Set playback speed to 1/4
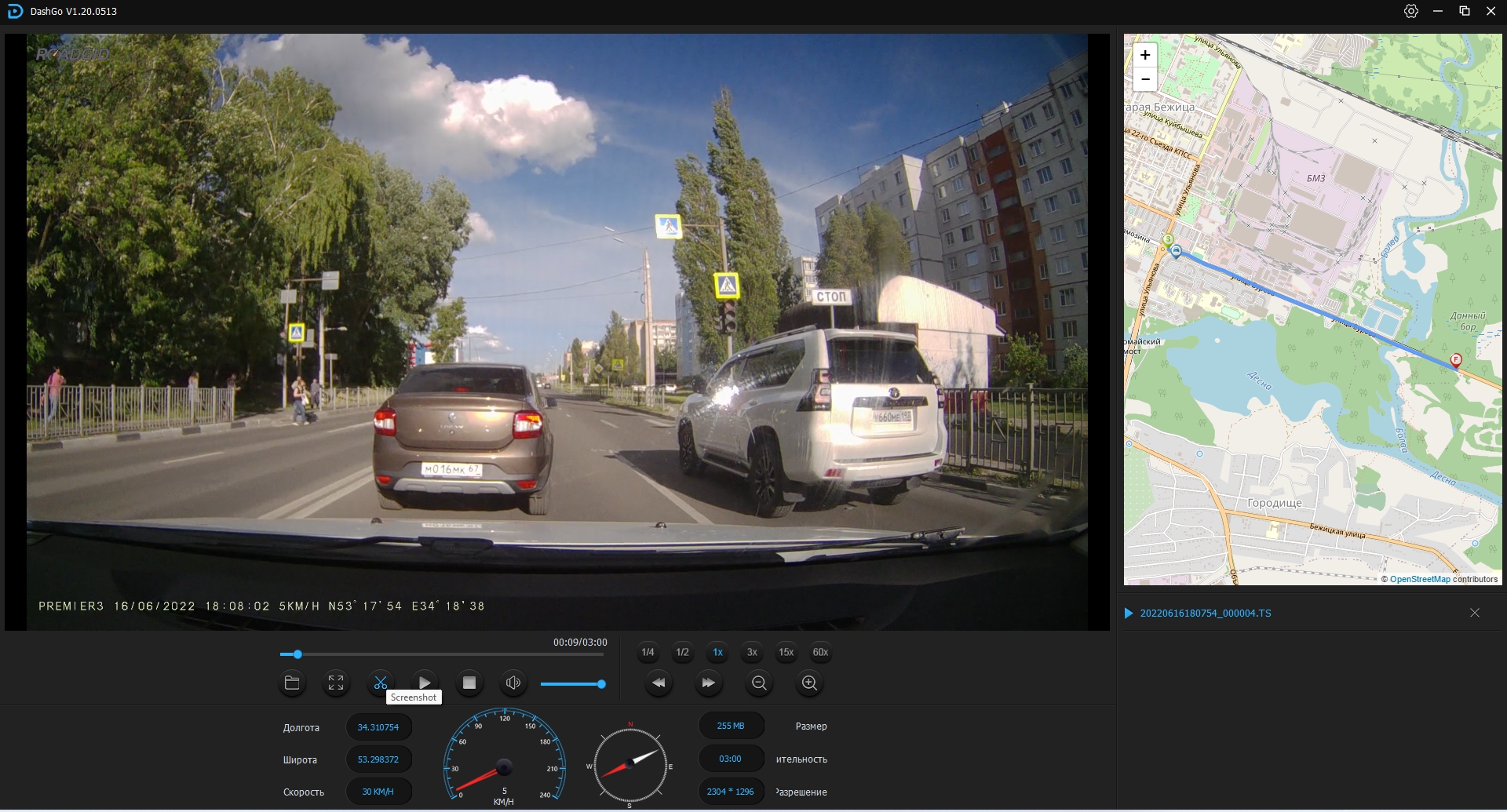 pos(648,652)
